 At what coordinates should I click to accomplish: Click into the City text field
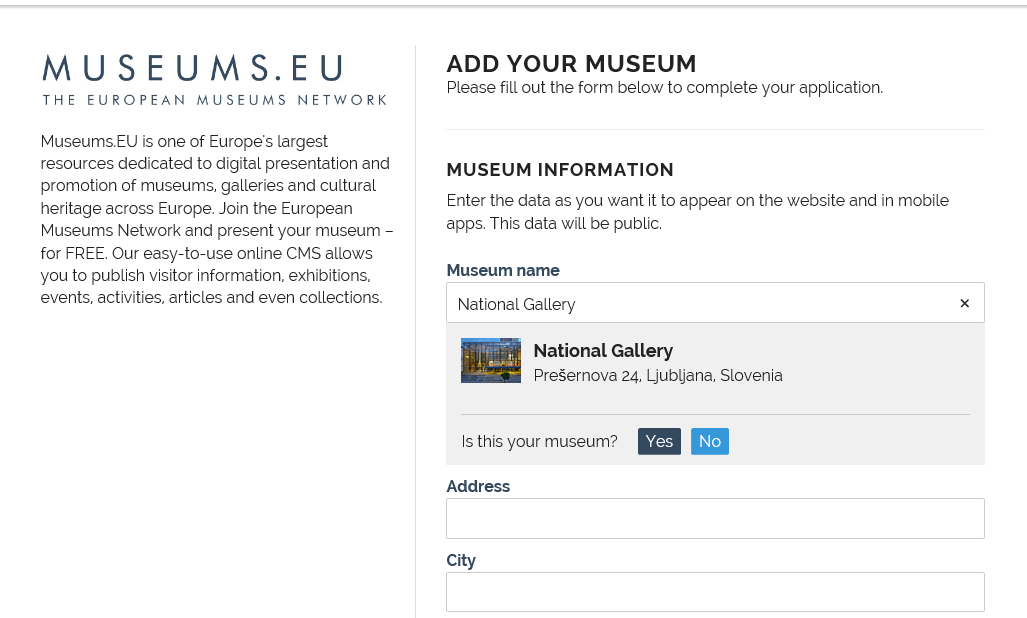(715, 592)
